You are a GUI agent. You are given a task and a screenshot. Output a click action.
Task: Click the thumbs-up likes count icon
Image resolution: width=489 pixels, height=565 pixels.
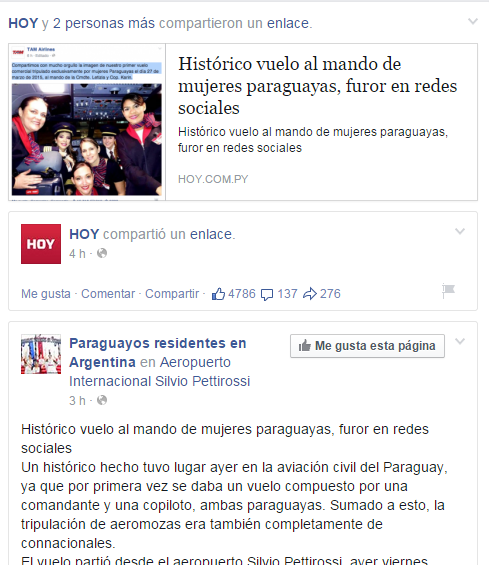pos(218,294)
